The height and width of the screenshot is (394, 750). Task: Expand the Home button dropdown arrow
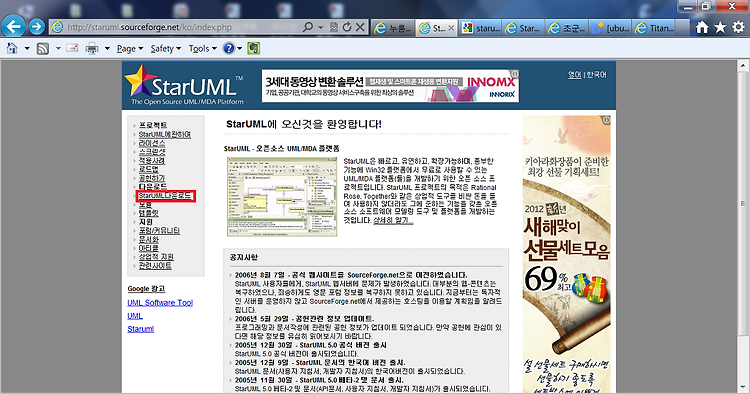[27, 48]
